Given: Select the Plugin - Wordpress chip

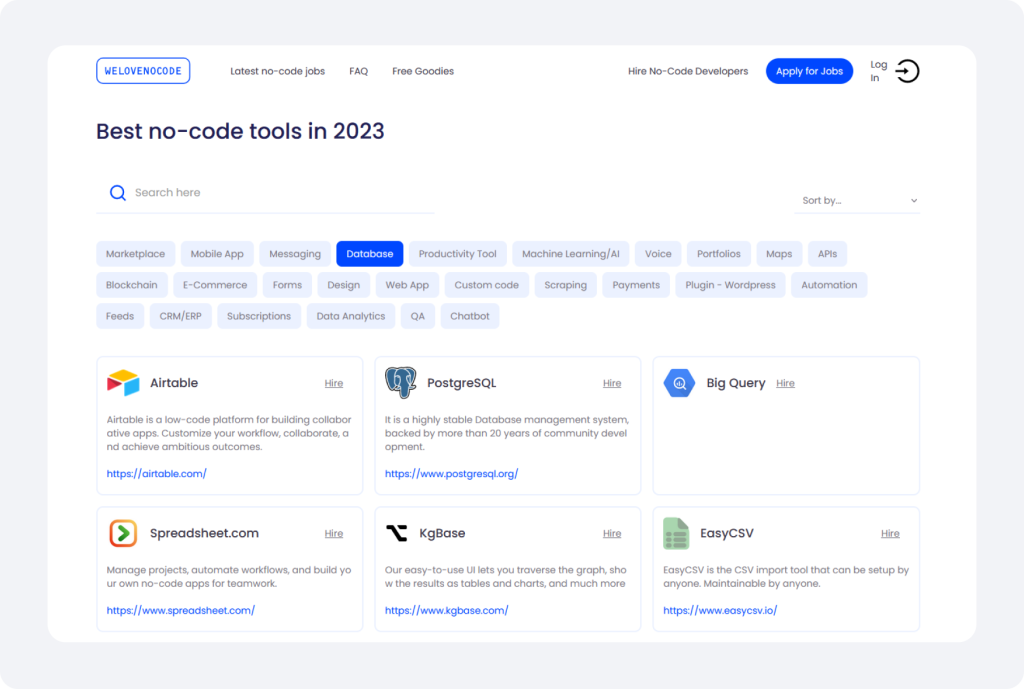Looking at the screenshot, I should [730, 285].
